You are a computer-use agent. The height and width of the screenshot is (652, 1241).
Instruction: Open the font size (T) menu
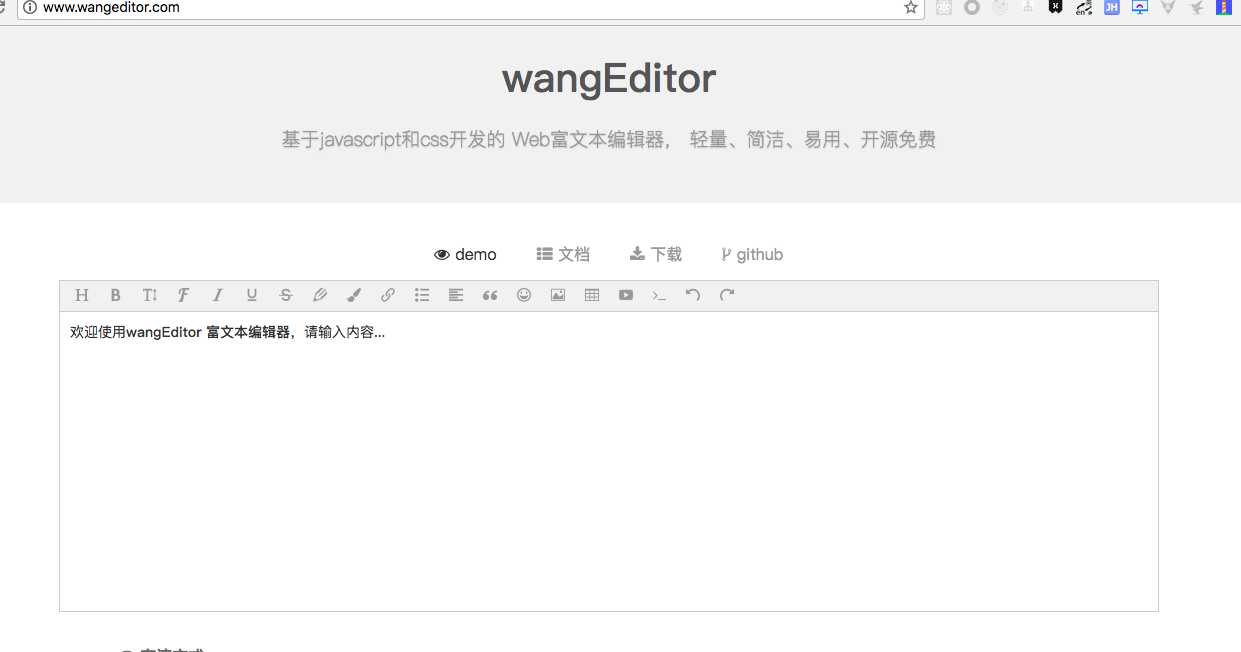click(x=150, y=295)
